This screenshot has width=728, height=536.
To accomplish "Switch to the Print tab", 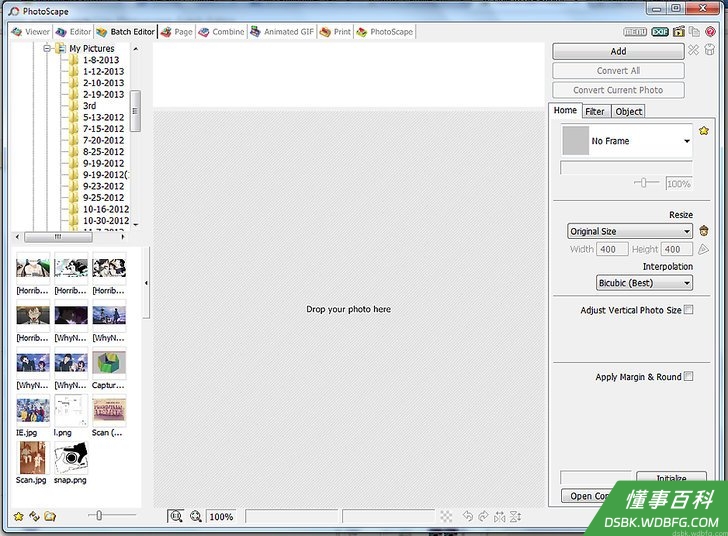I will 335,32.
